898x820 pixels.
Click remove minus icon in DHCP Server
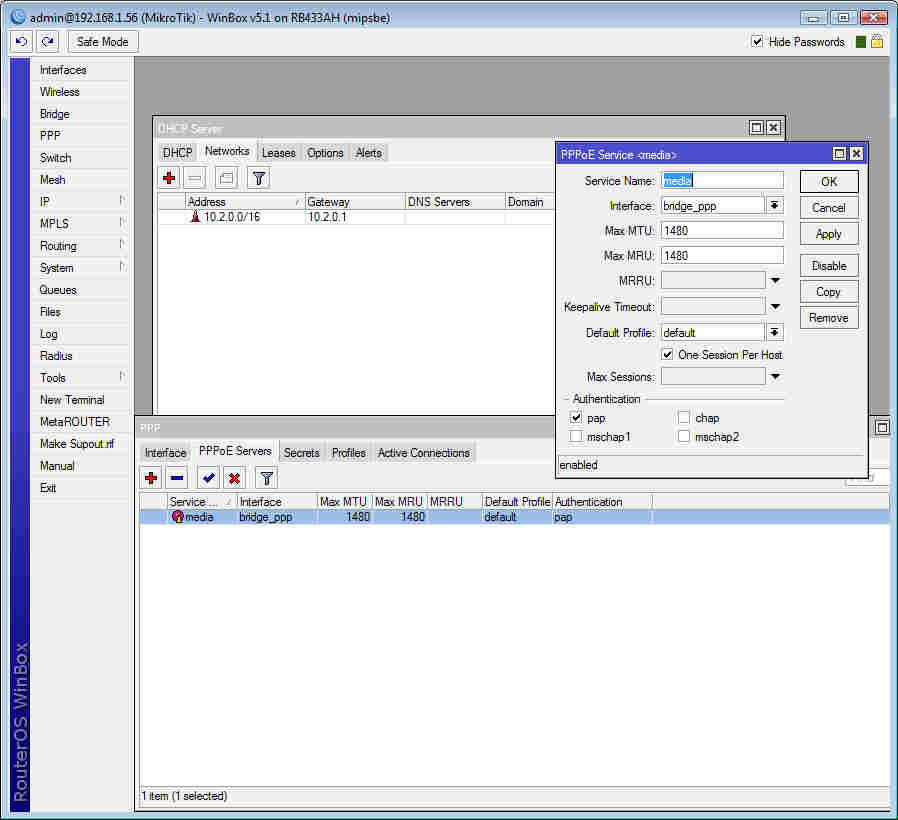[x=195, y=178]
